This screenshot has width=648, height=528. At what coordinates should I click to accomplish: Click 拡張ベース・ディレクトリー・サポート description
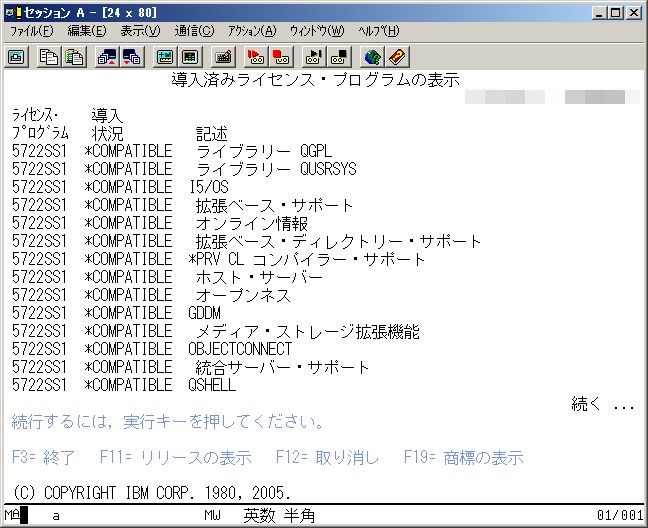tap(338, 241)
